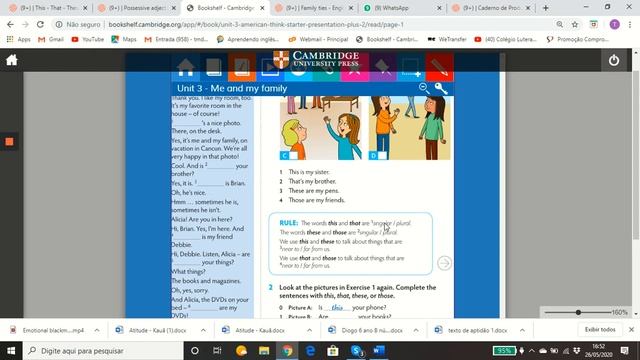Open Microsoft Edge from taskbar

[310, 351]
